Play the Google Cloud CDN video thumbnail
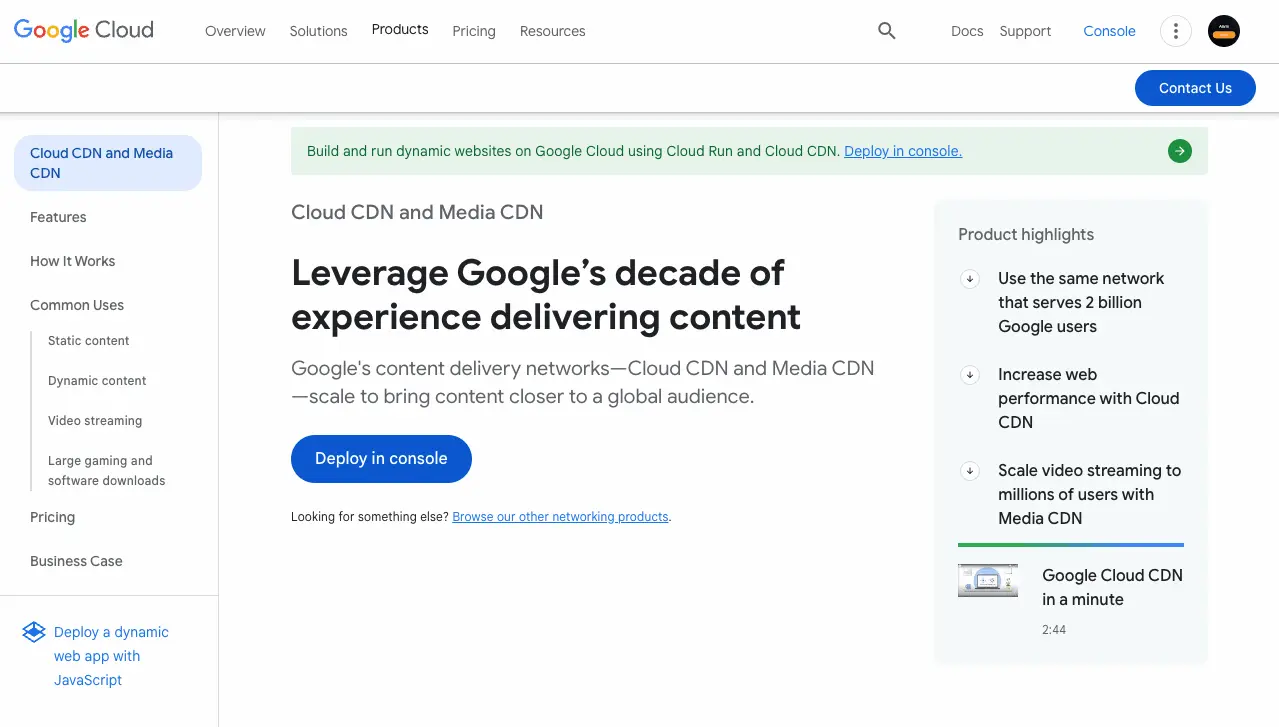This screenshot has width=1279, height=727. click(988, 580)
